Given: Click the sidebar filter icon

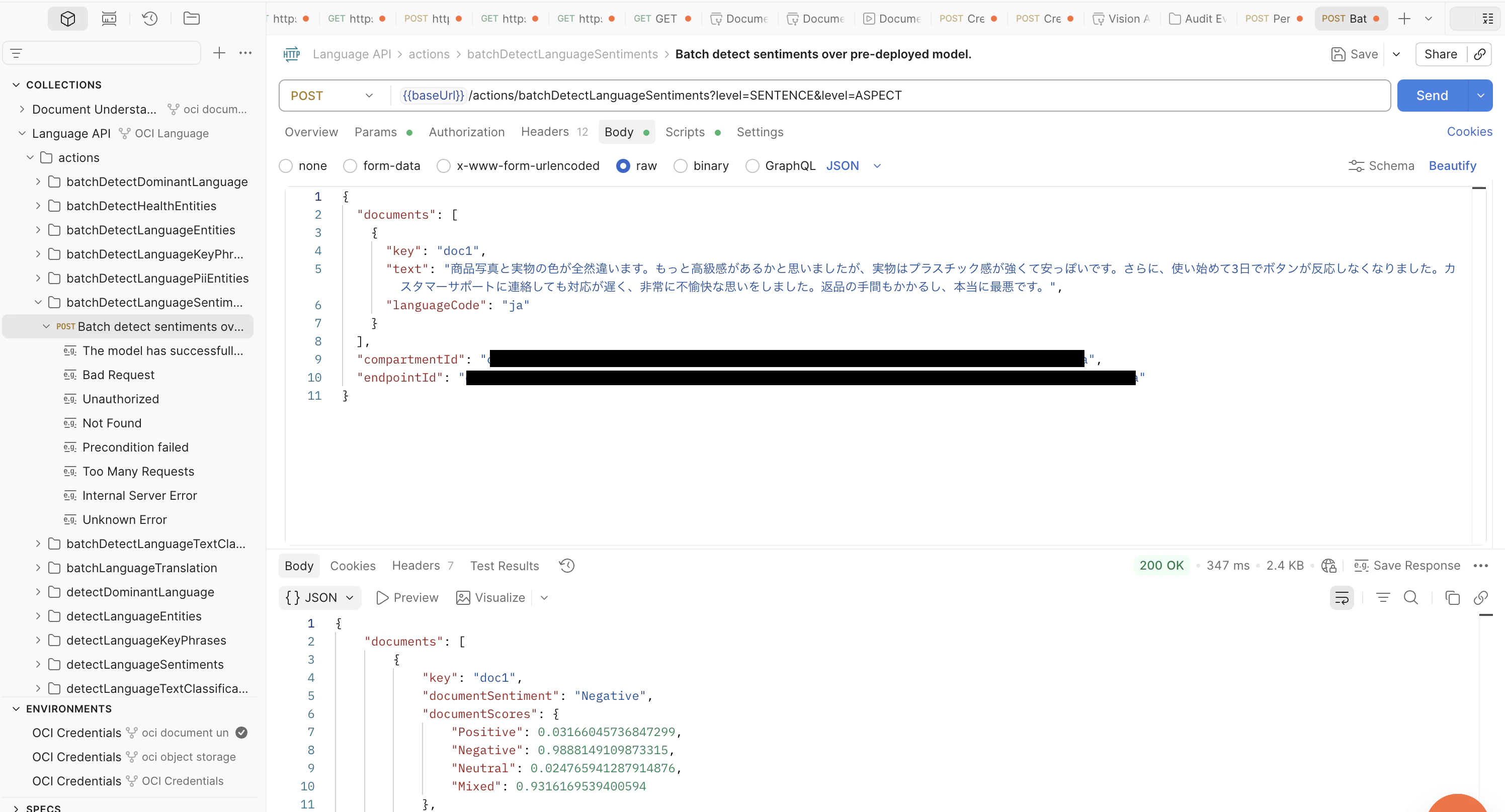Looking at the screenshot, I should coord(17,54).
